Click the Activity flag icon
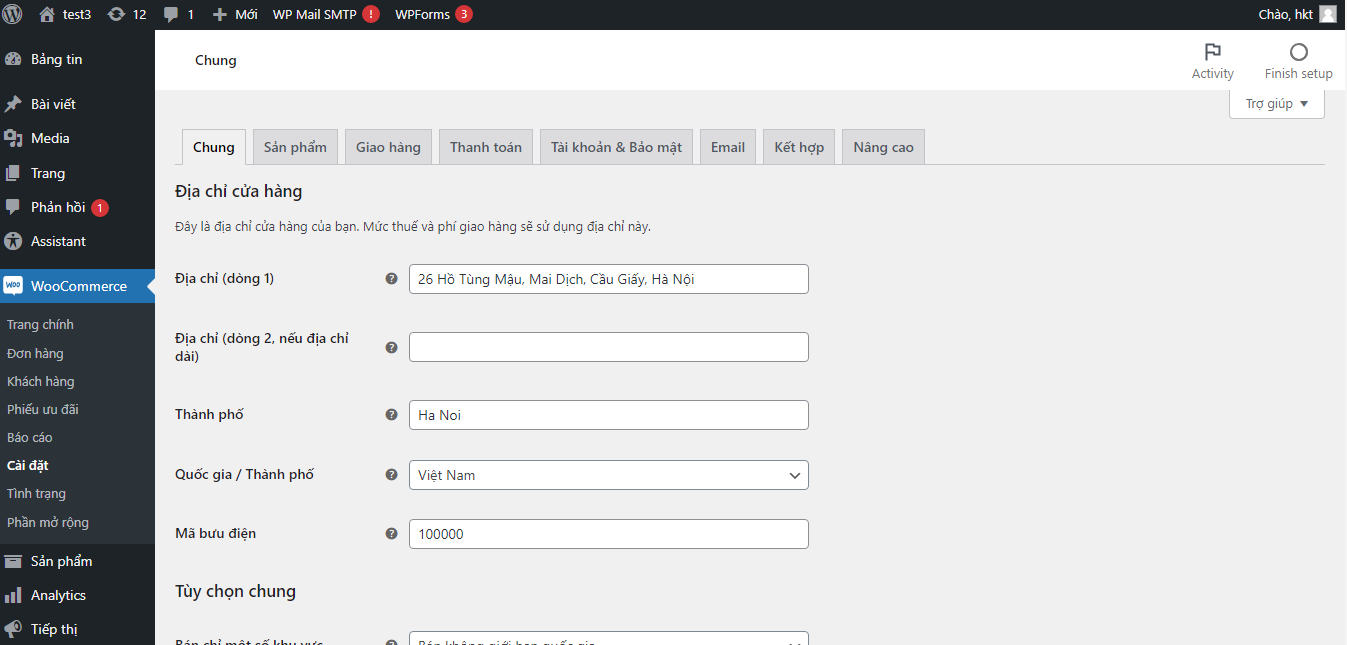This screenshot has height=645, width=1347. point(1212,52)
